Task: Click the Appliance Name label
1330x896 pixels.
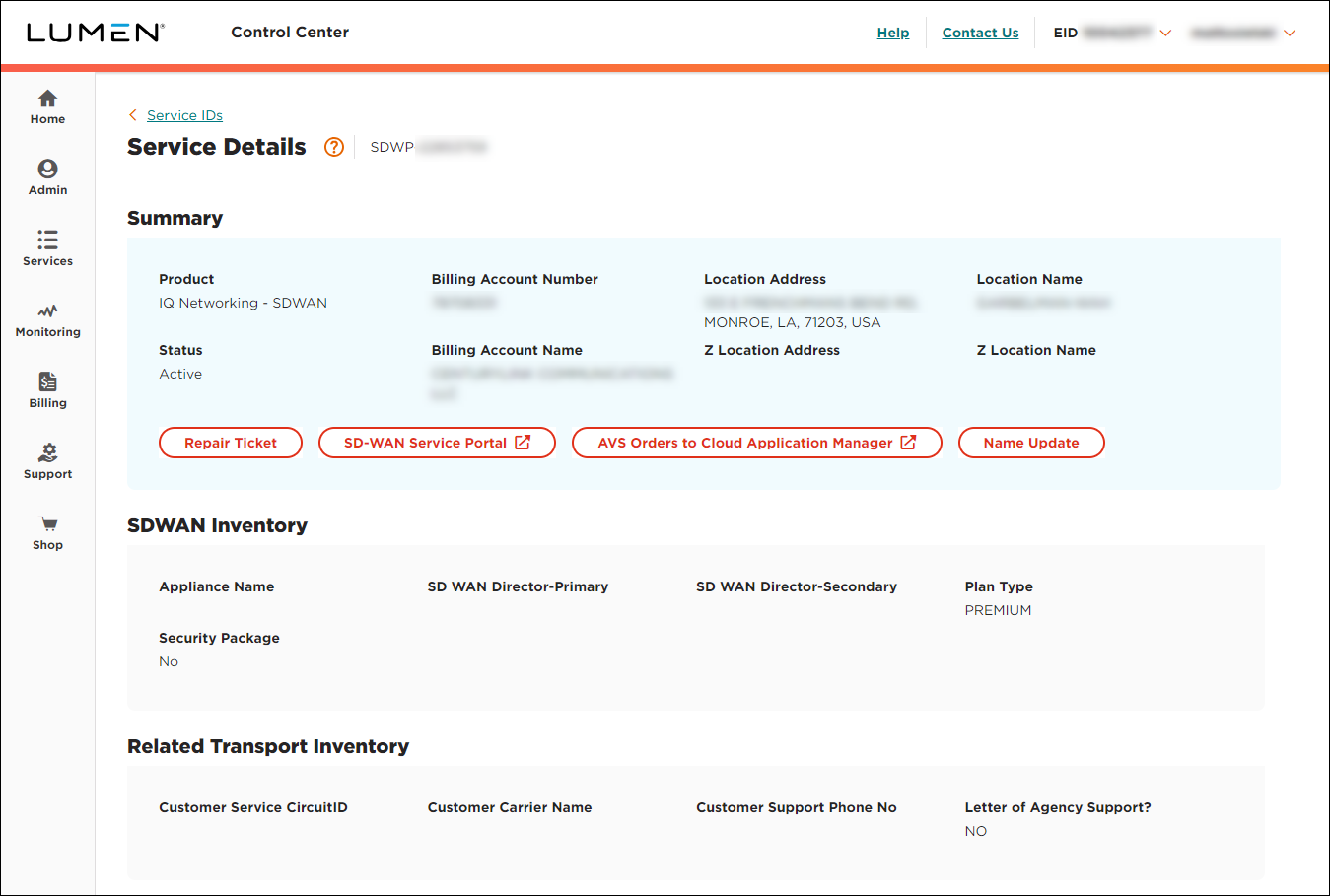Action: (x=217, y=586)
